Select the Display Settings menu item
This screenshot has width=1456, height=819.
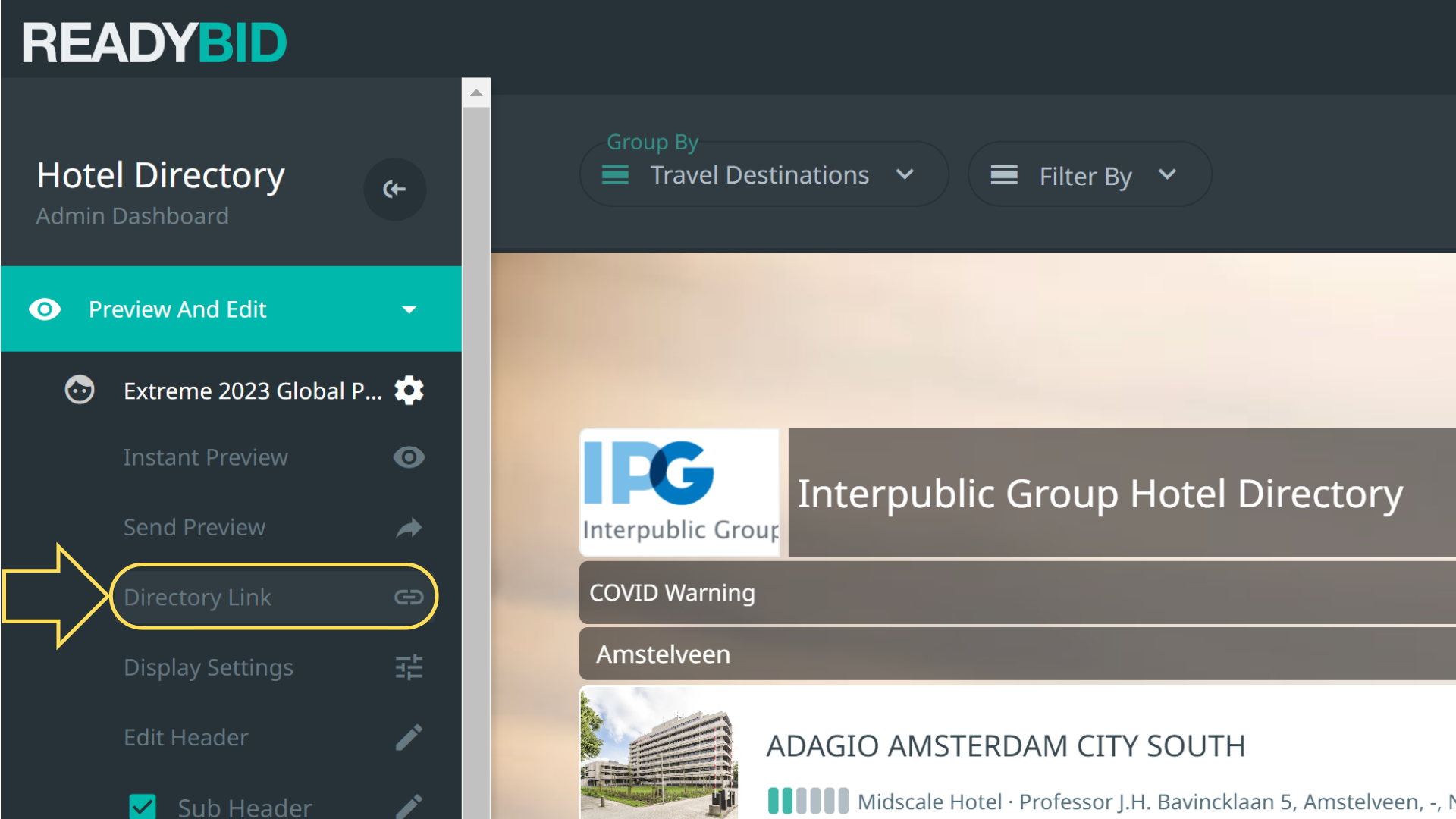coord(209,667)
